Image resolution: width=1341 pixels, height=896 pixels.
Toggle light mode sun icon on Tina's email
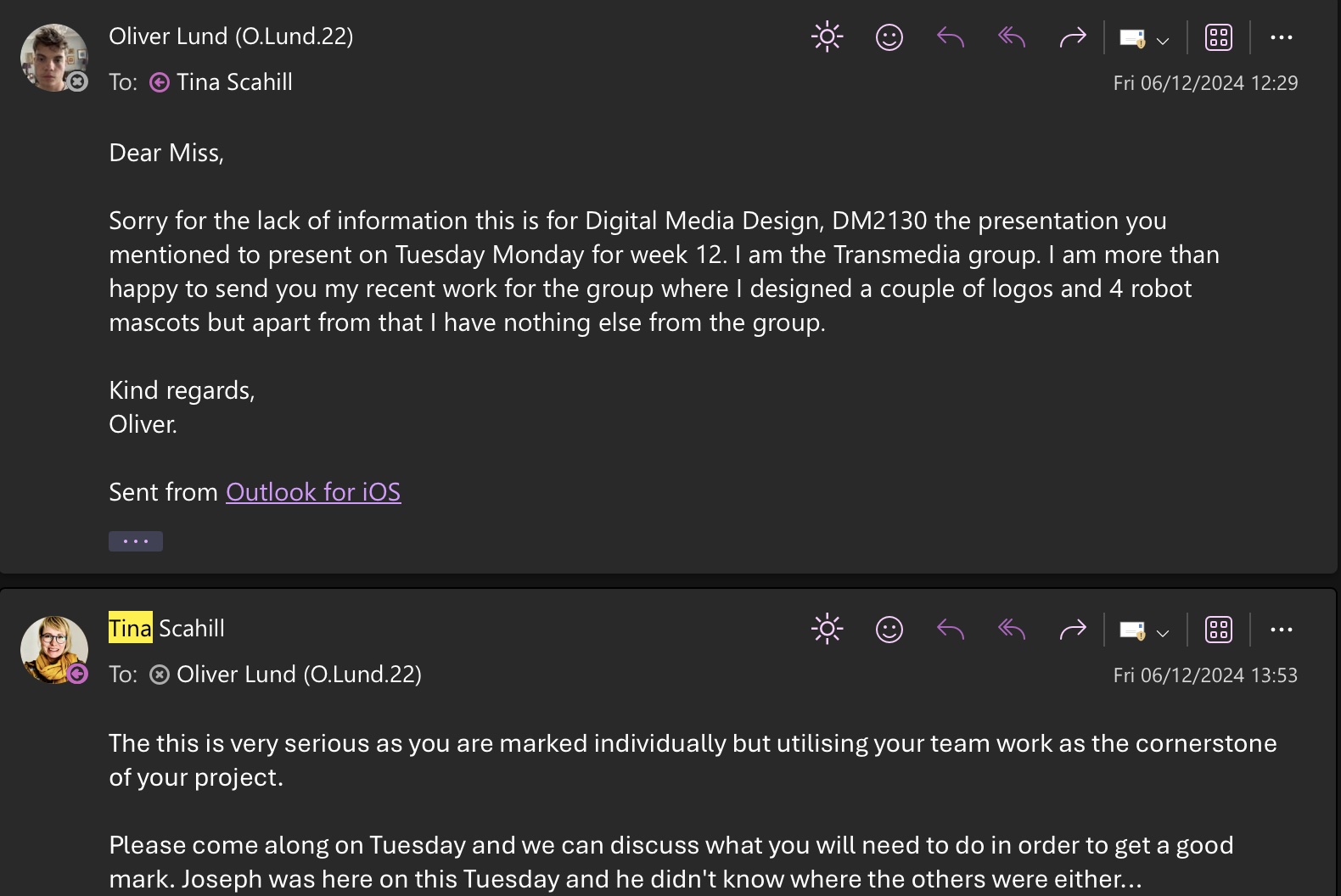coord(827,630)
